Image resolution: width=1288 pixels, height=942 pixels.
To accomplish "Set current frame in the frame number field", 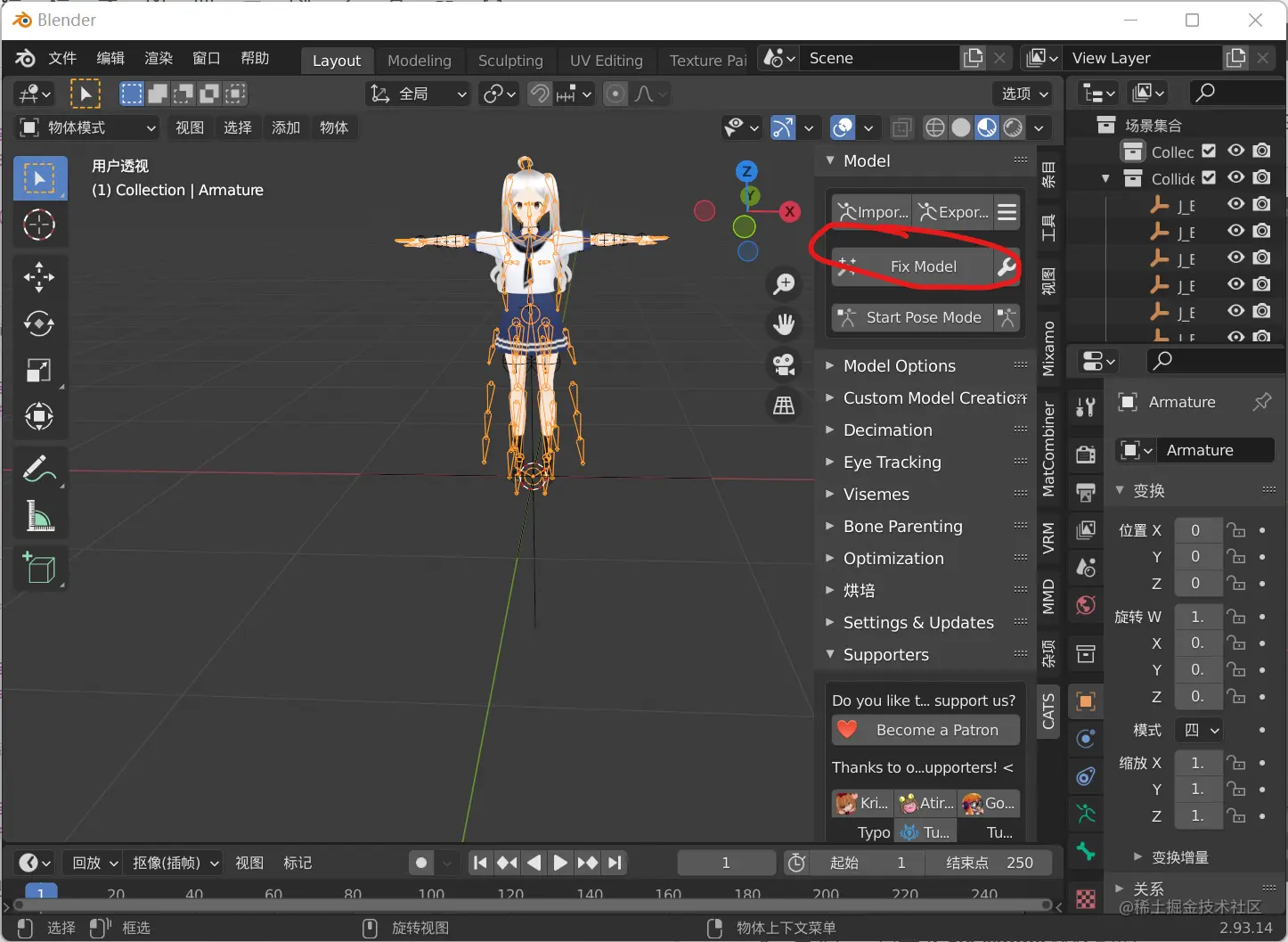I will point(726,862).
